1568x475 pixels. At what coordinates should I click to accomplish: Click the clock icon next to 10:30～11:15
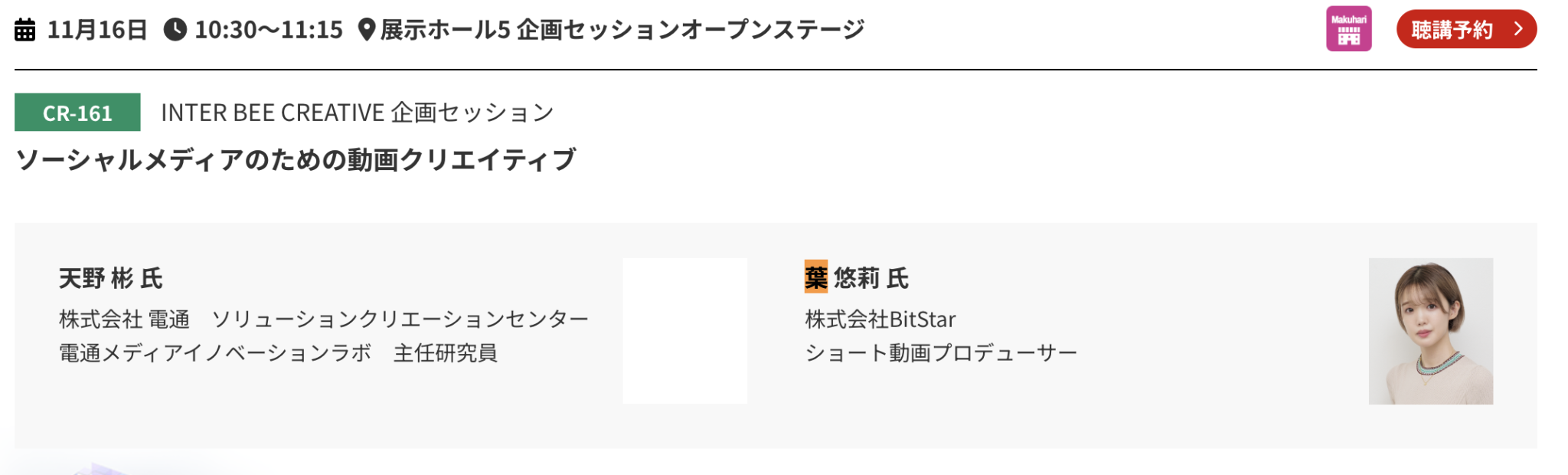click(x=175, y=30)
